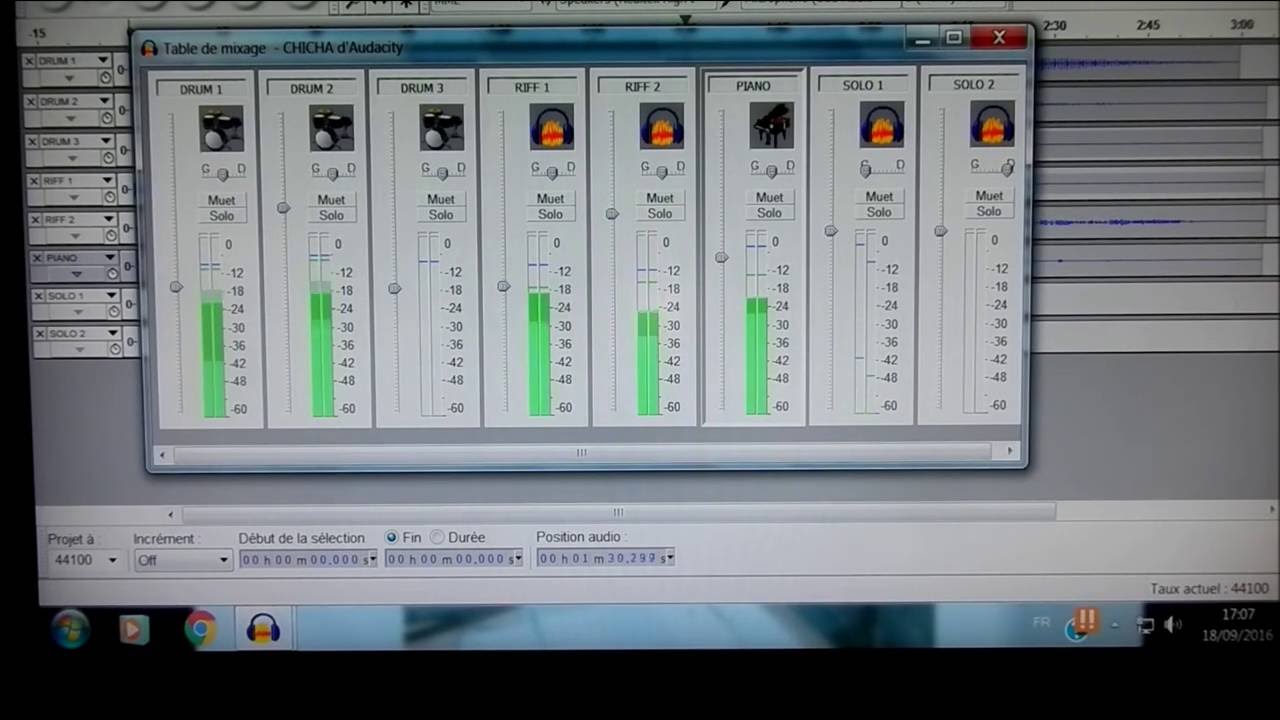Open the DRUM 2 track name dropdown

[103, 100]
